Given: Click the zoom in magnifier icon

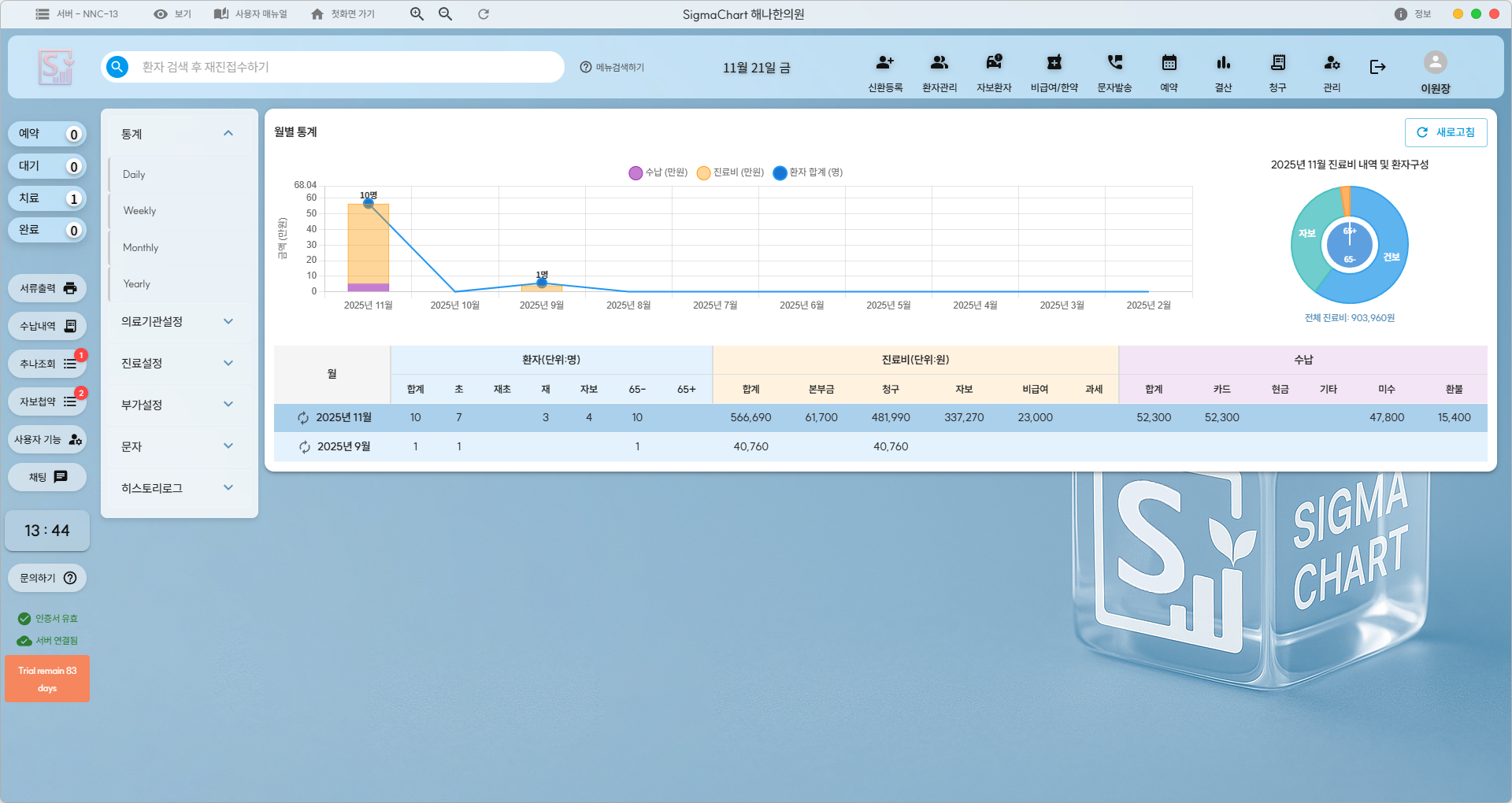Looking at the screenshot, I should [x=417, y=14].
